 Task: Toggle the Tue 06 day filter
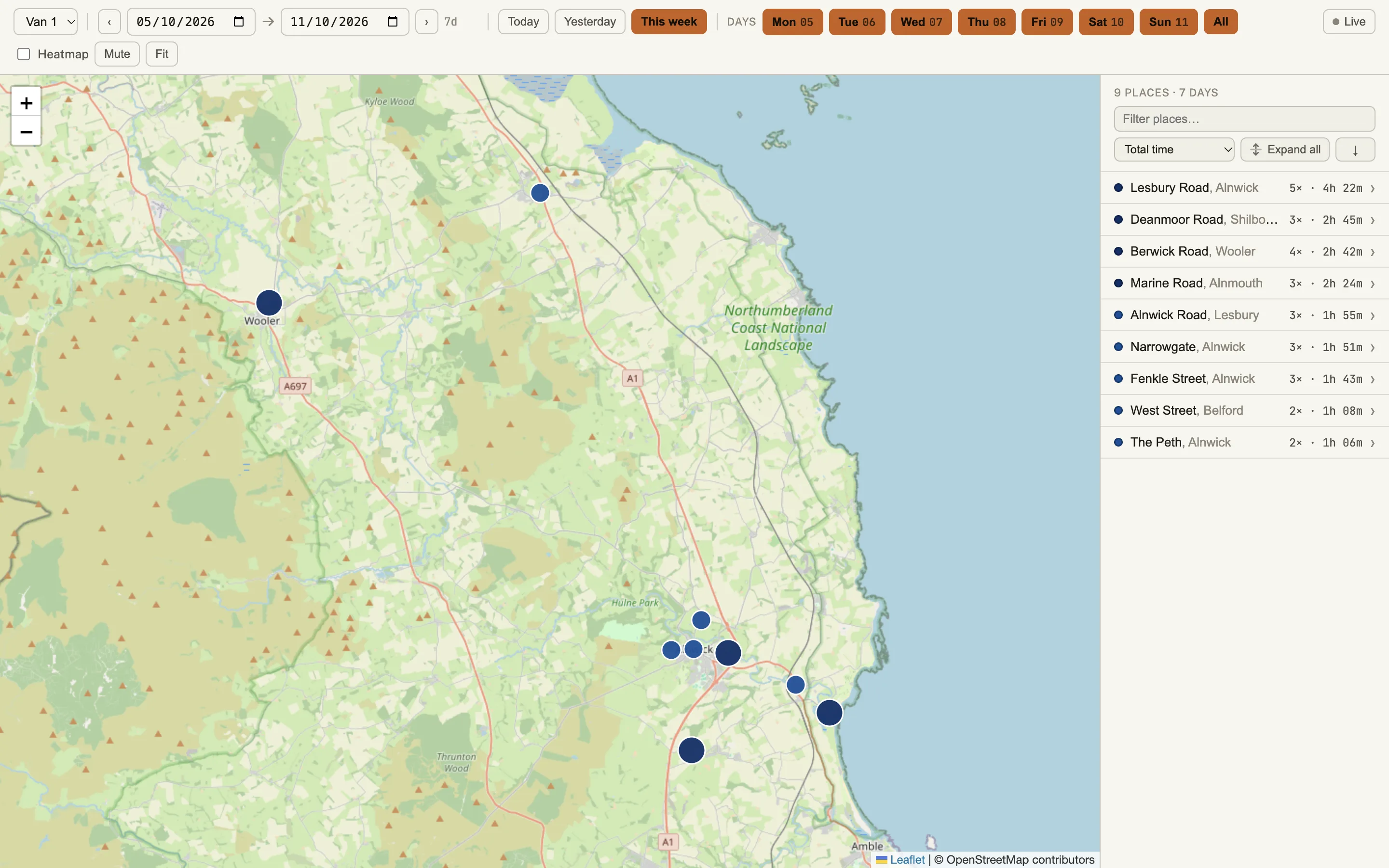857,22
